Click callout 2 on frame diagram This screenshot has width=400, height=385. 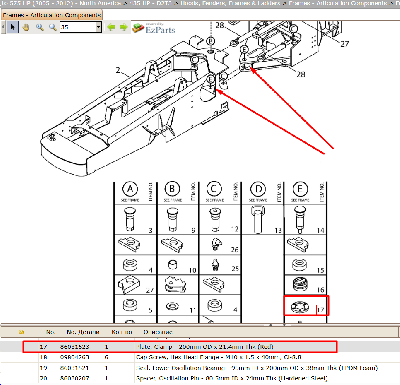point(118,70)
